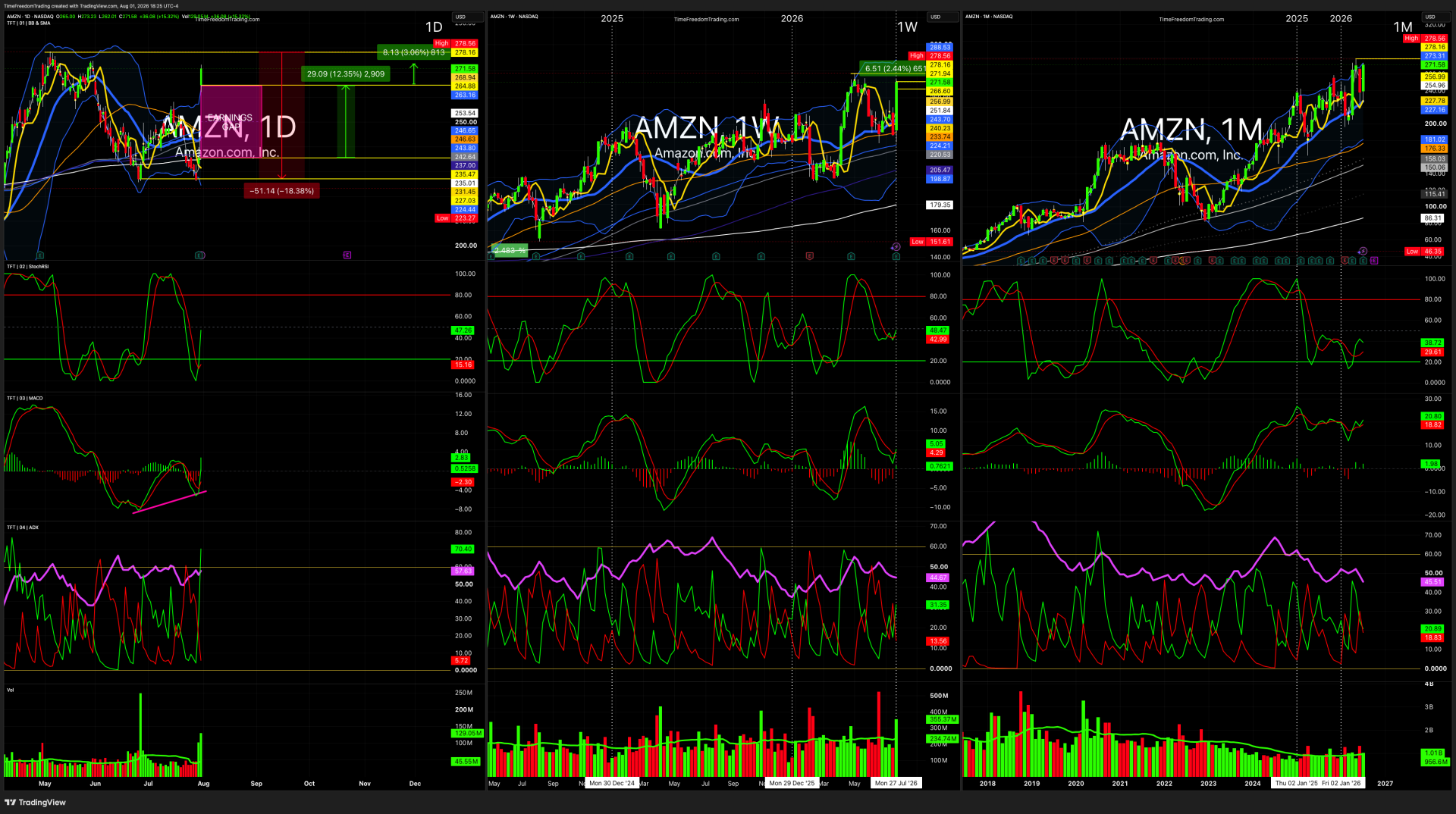Screen dimensions: 1456x814
Task: Select the TFT | 02 | StochRSI indicator legend
Action: click(28, 267)
